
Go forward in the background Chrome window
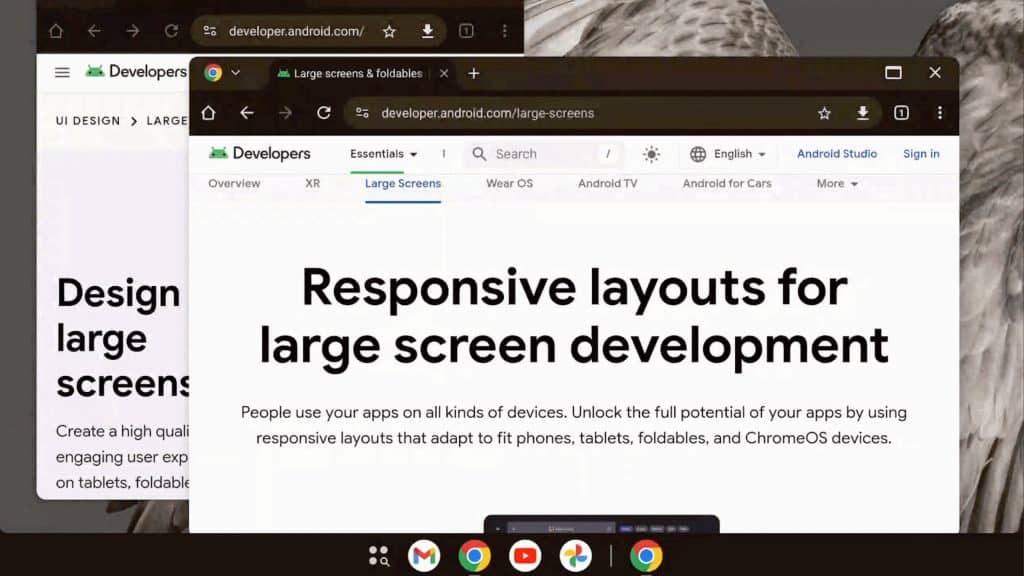point(133,31)
